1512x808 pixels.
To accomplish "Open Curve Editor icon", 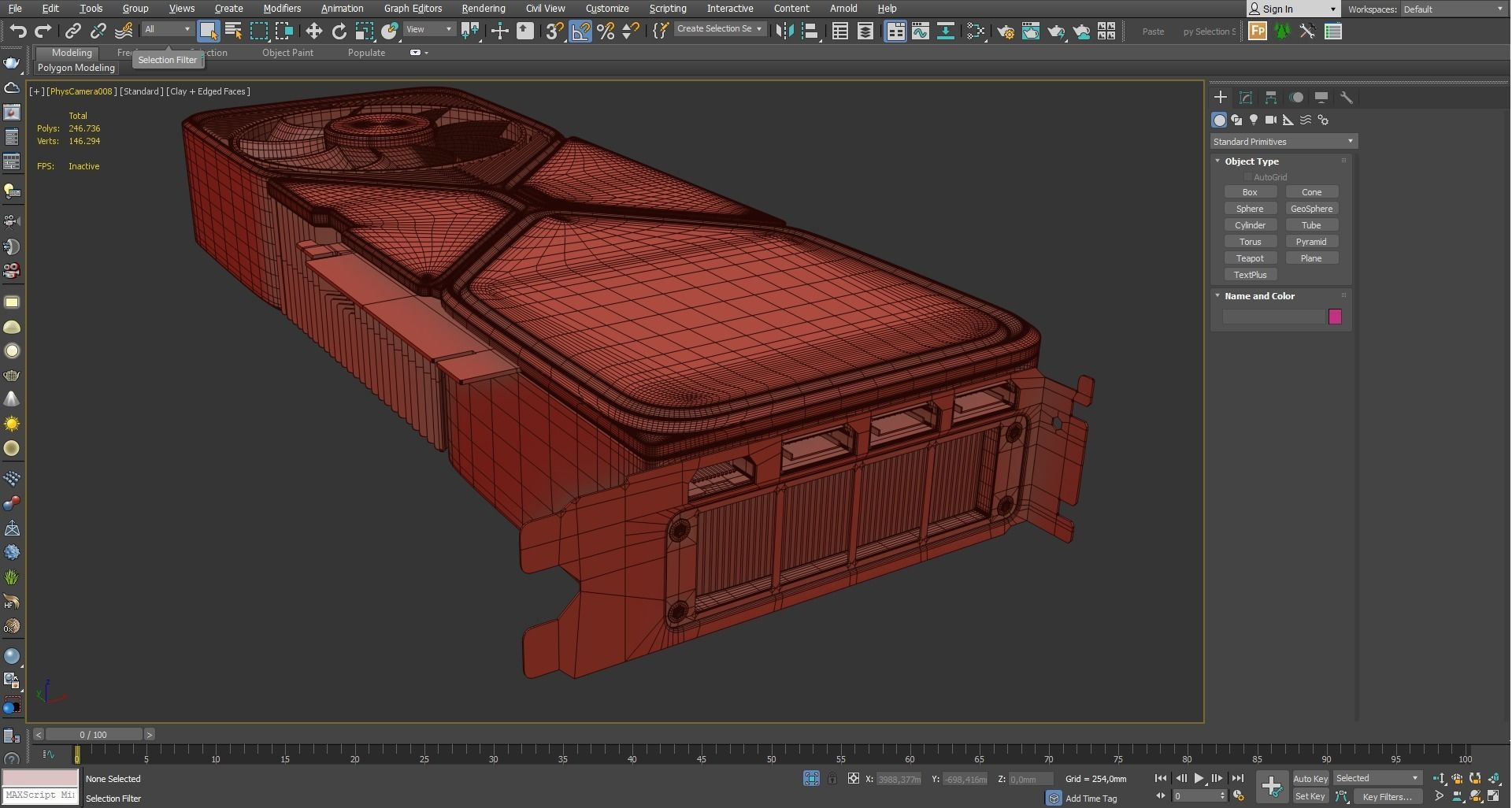I will coord(921,31).
